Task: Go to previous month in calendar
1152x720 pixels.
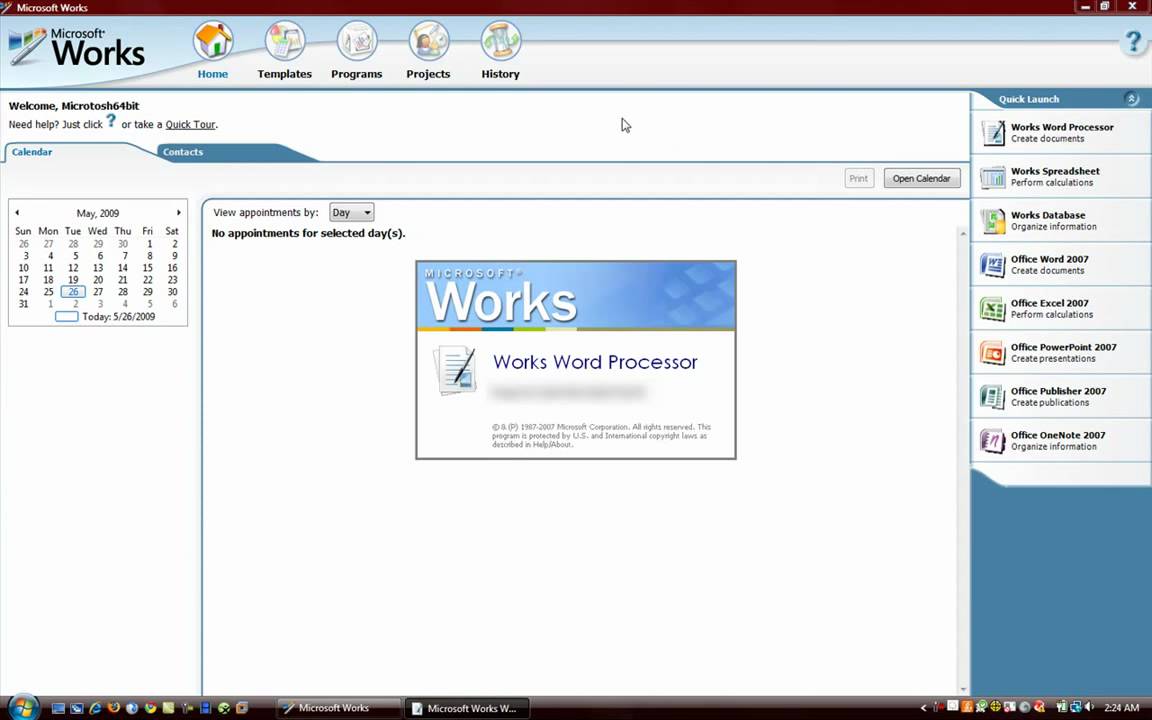Action: (17, 212)
